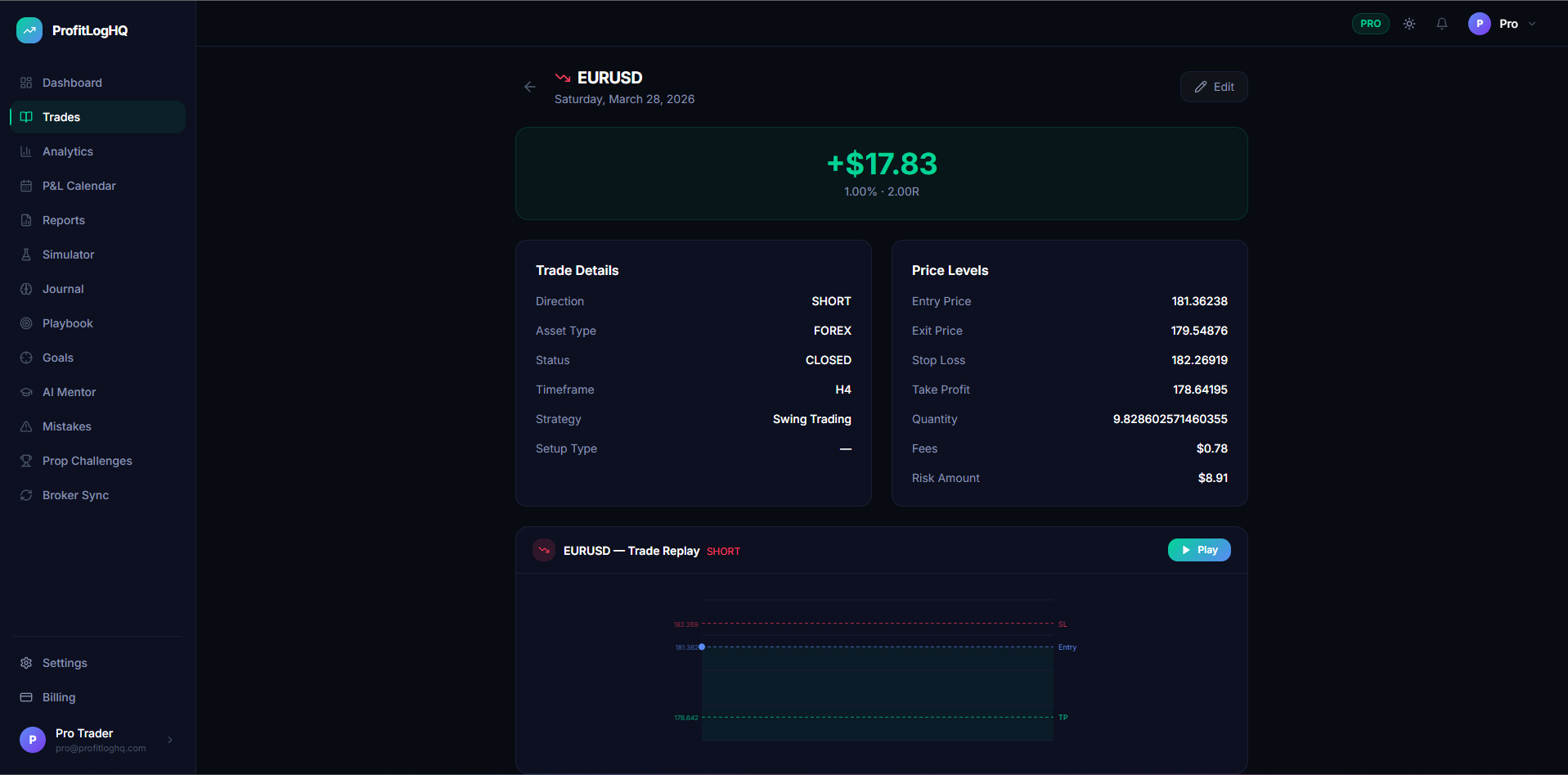The height and width of the screenshot is (775, 1568).
Task: Open the Analytics sidebar icon
Action: coord(27,151)
